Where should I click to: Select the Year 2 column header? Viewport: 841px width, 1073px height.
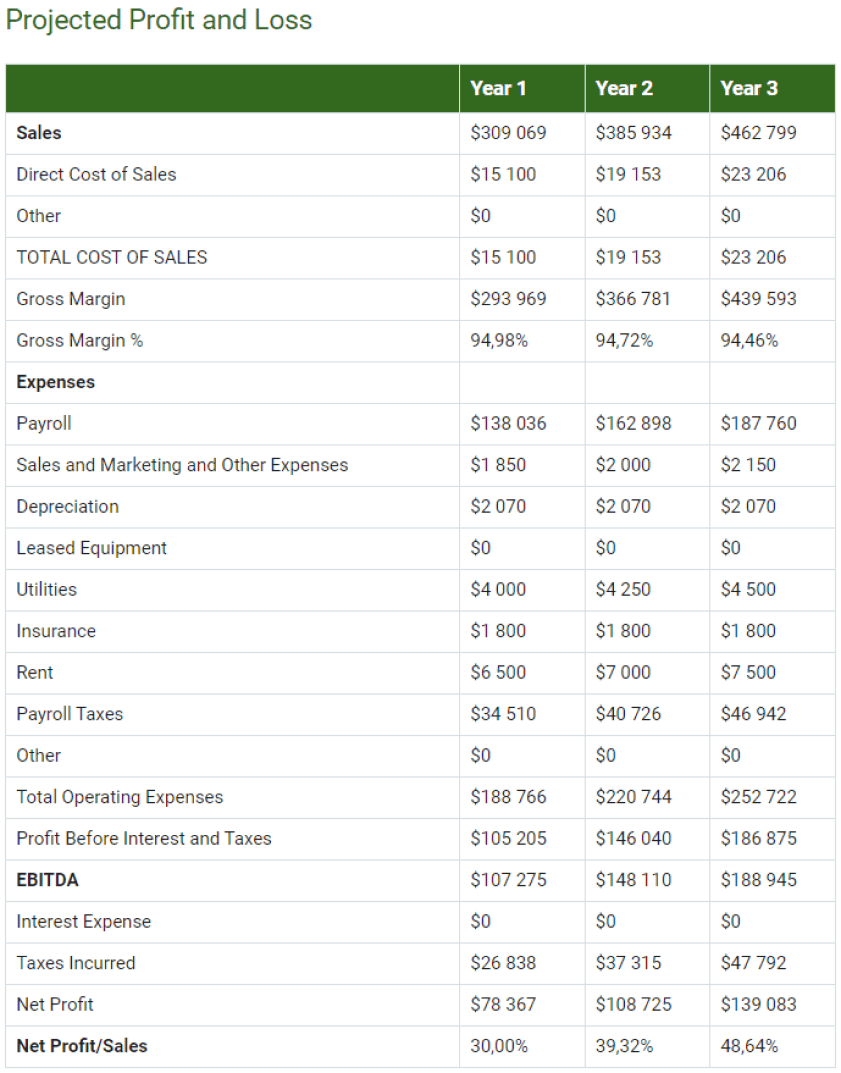point(624,88)
